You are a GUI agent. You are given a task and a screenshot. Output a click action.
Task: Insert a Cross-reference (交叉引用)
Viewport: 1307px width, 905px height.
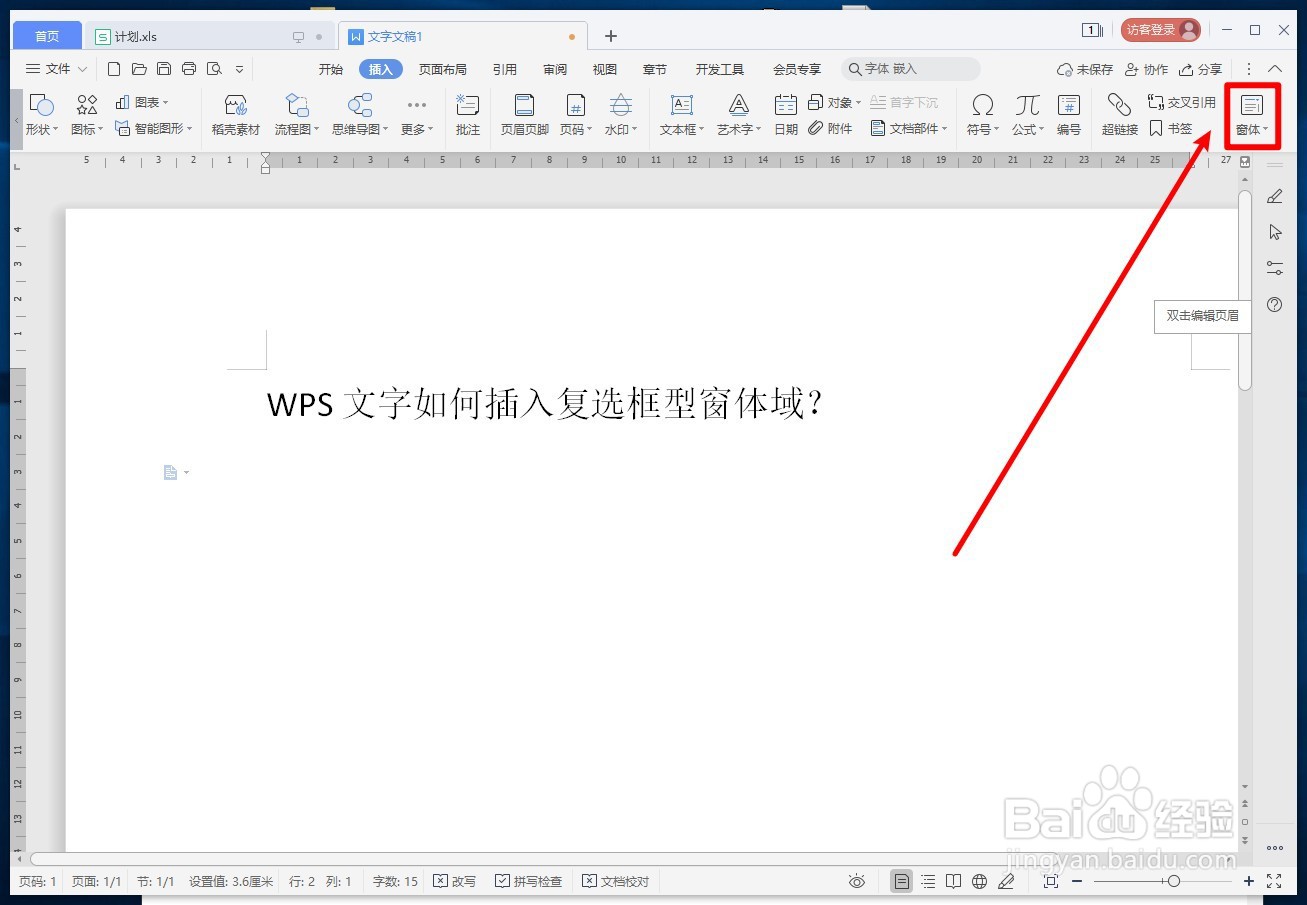[1181, 102]
